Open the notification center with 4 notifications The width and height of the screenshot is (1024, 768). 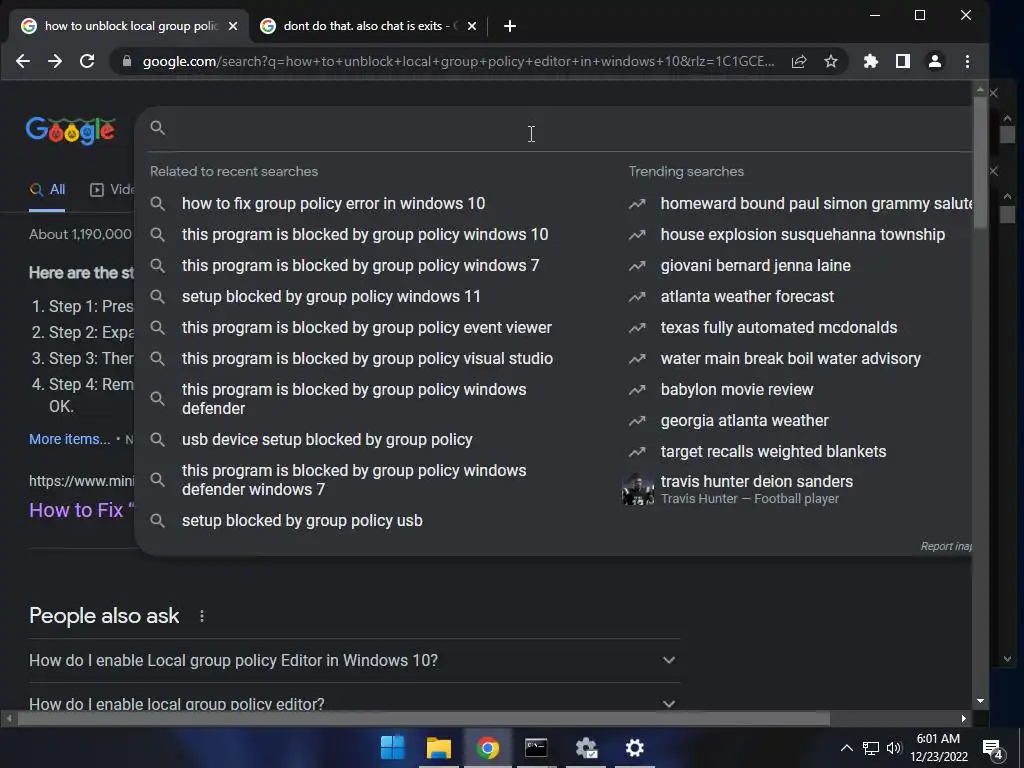pyautogui.click(x=993, y=749)
